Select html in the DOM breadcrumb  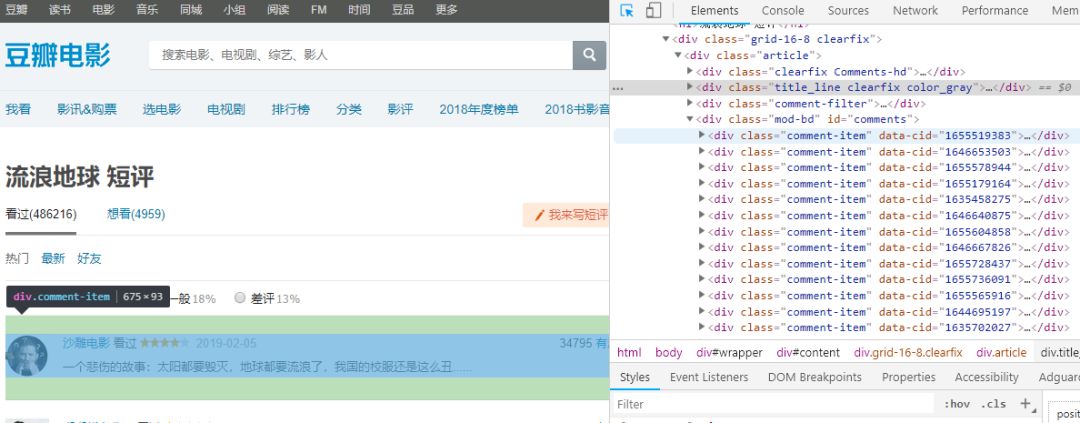point(629,352)
